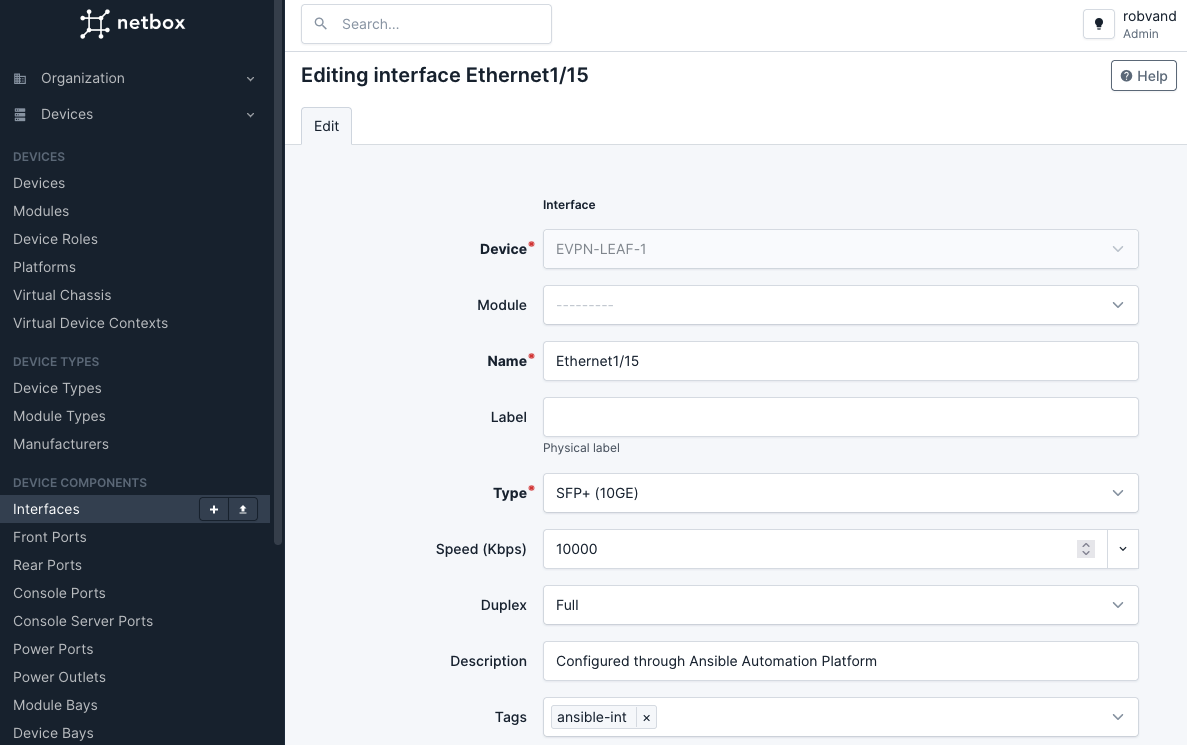
Task: Click the import upload icon next to Interfaces
Action: 243,510
